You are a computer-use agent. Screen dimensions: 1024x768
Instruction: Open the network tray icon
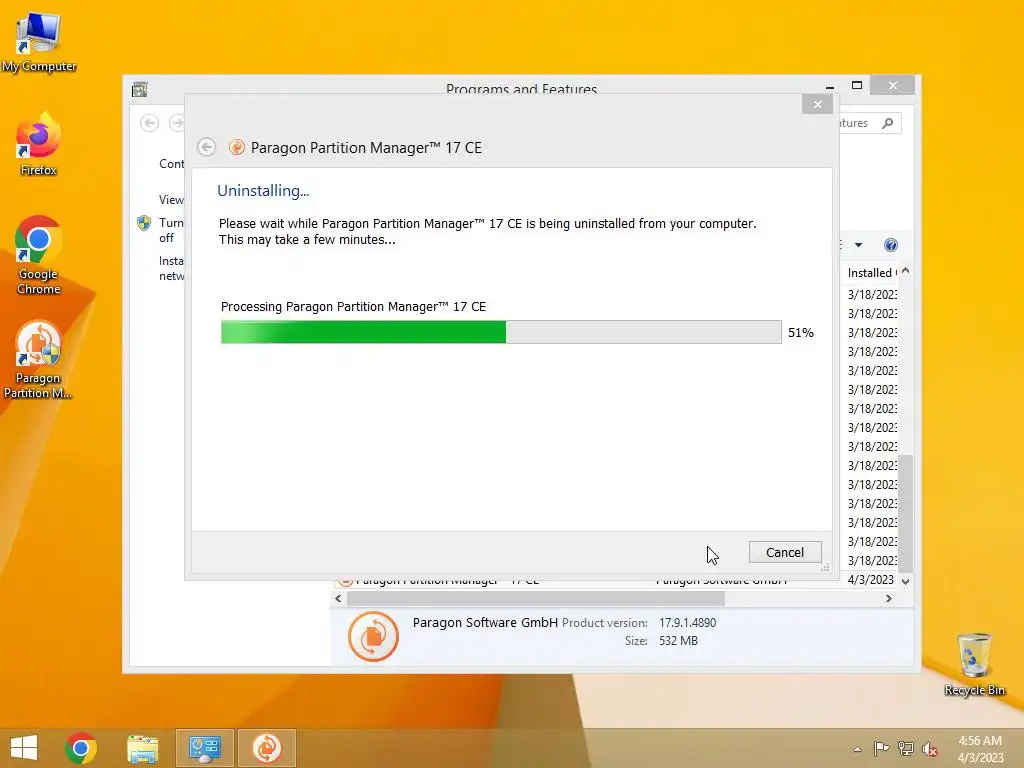[x=906, y=749]
